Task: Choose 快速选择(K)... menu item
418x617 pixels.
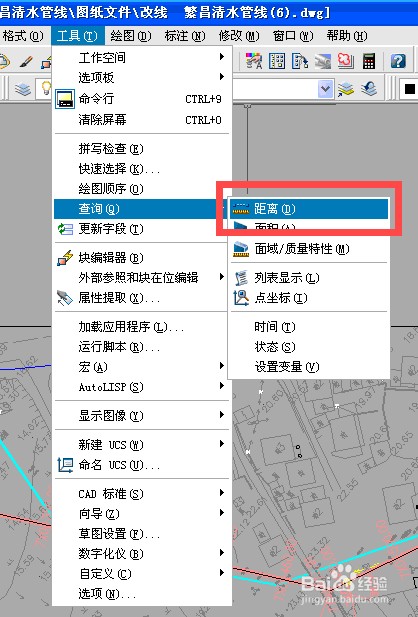Action: pos(142,169)
